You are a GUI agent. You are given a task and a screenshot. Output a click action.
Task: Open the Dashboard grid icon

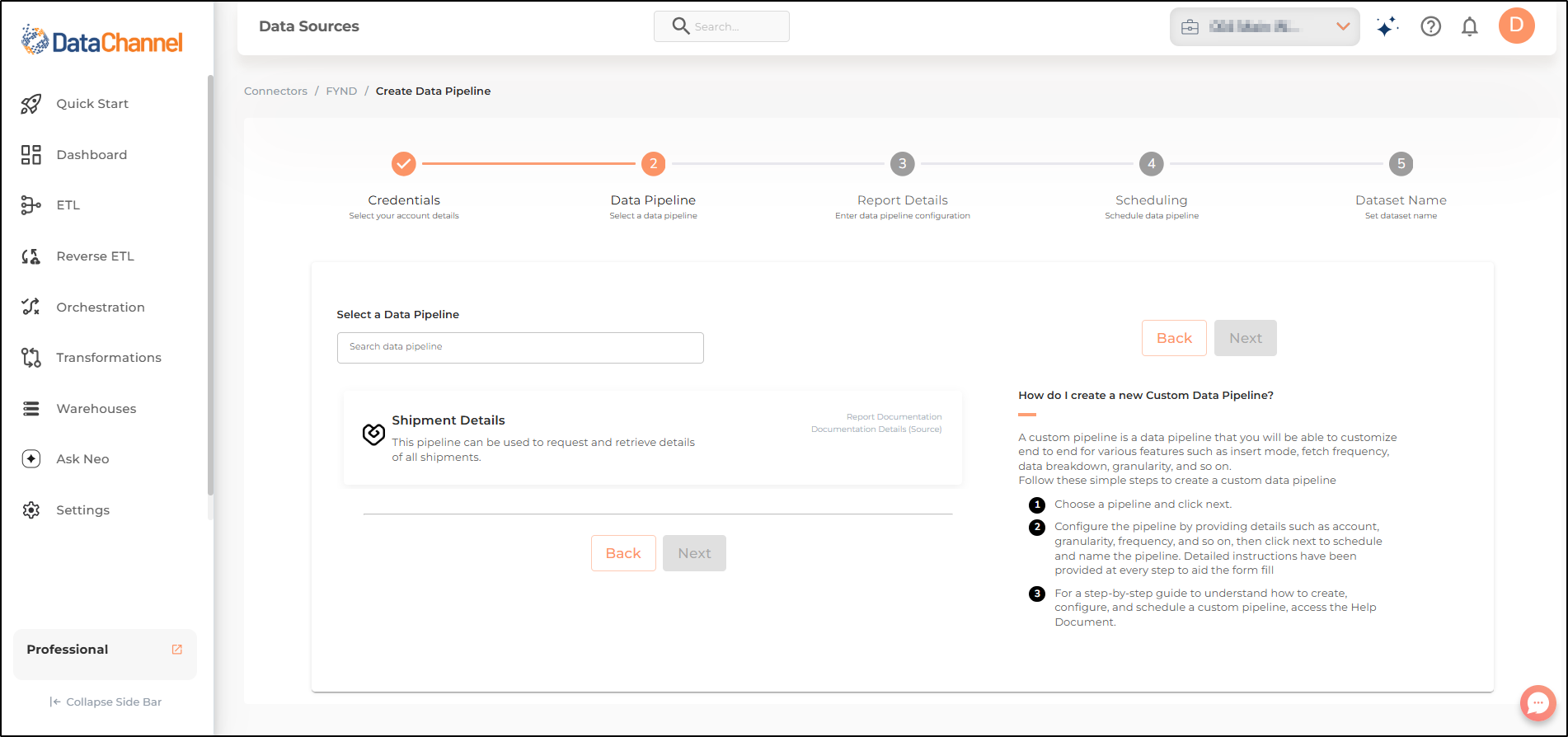click(x=31, y=155)
